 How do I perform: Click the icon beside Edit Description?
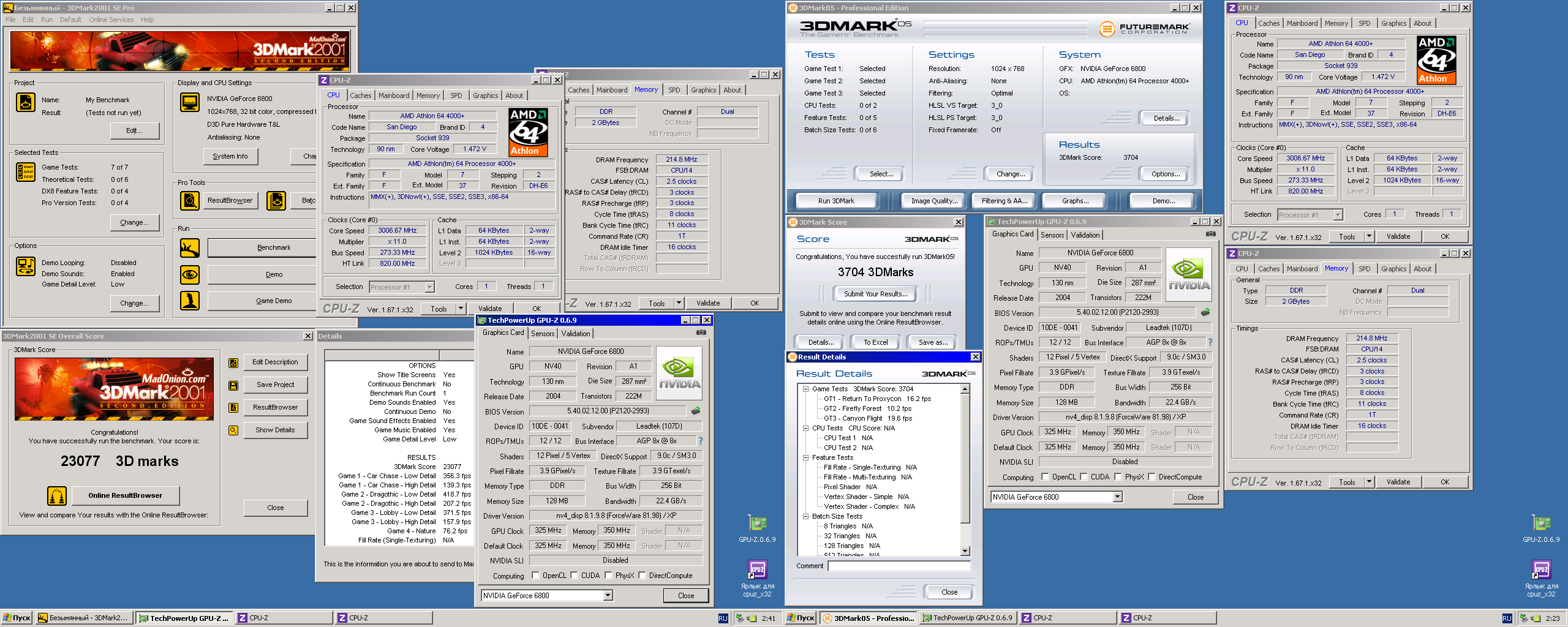(x=233, y=363)
